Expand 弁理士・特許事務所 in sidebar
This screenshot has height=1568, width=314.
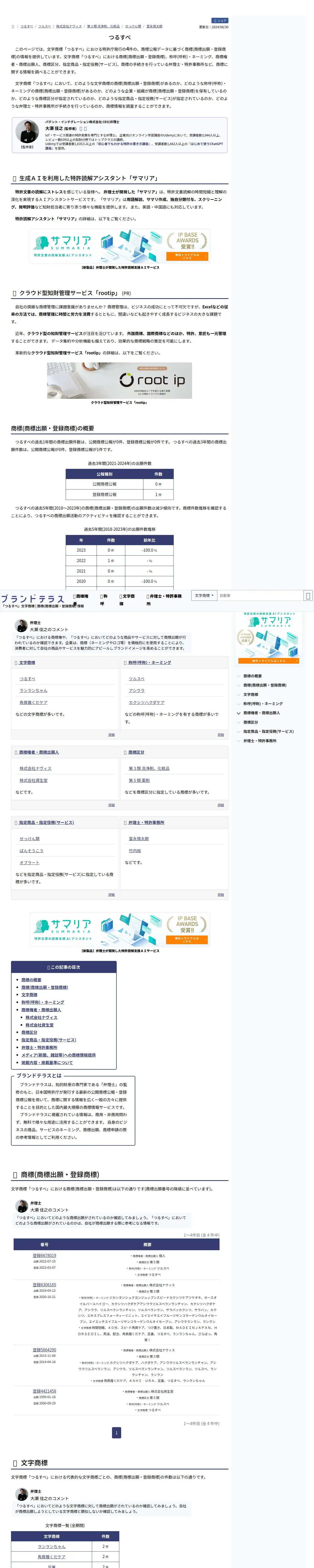(260, 741)
